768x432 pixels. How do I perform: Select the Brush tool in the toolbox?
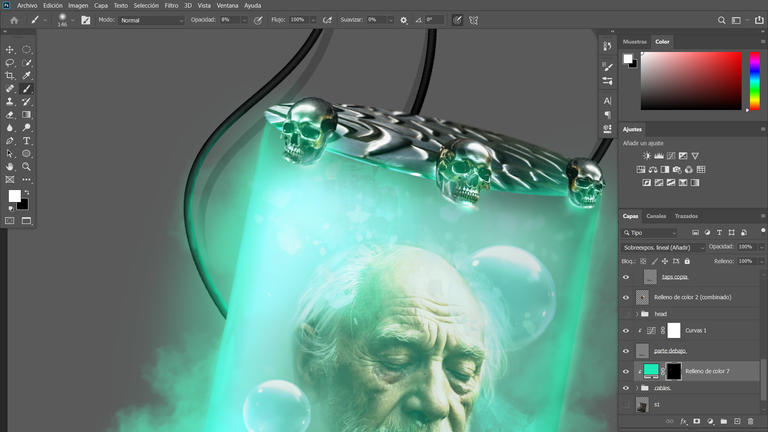coord(26,89)
